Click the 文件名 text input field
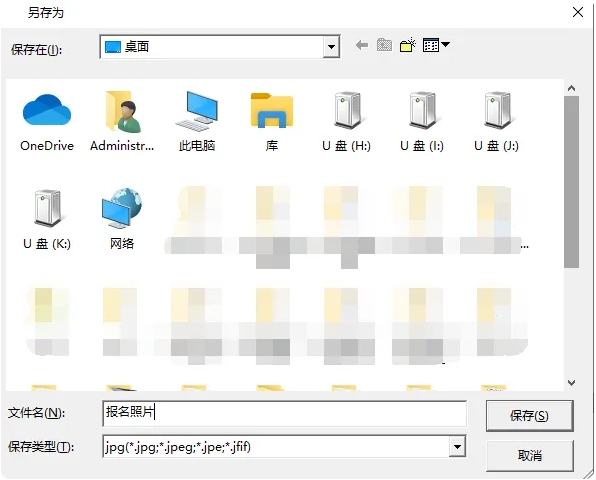The image size is (596, 480). [x=284, y=413]
